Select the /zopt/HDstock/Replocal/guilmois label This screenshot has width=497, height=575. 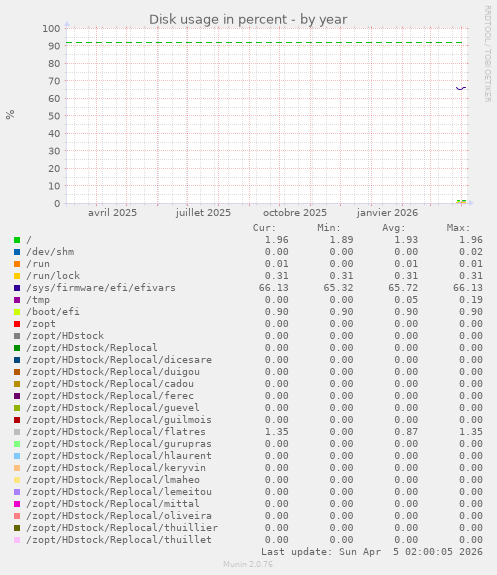click(x=119, y=420)
